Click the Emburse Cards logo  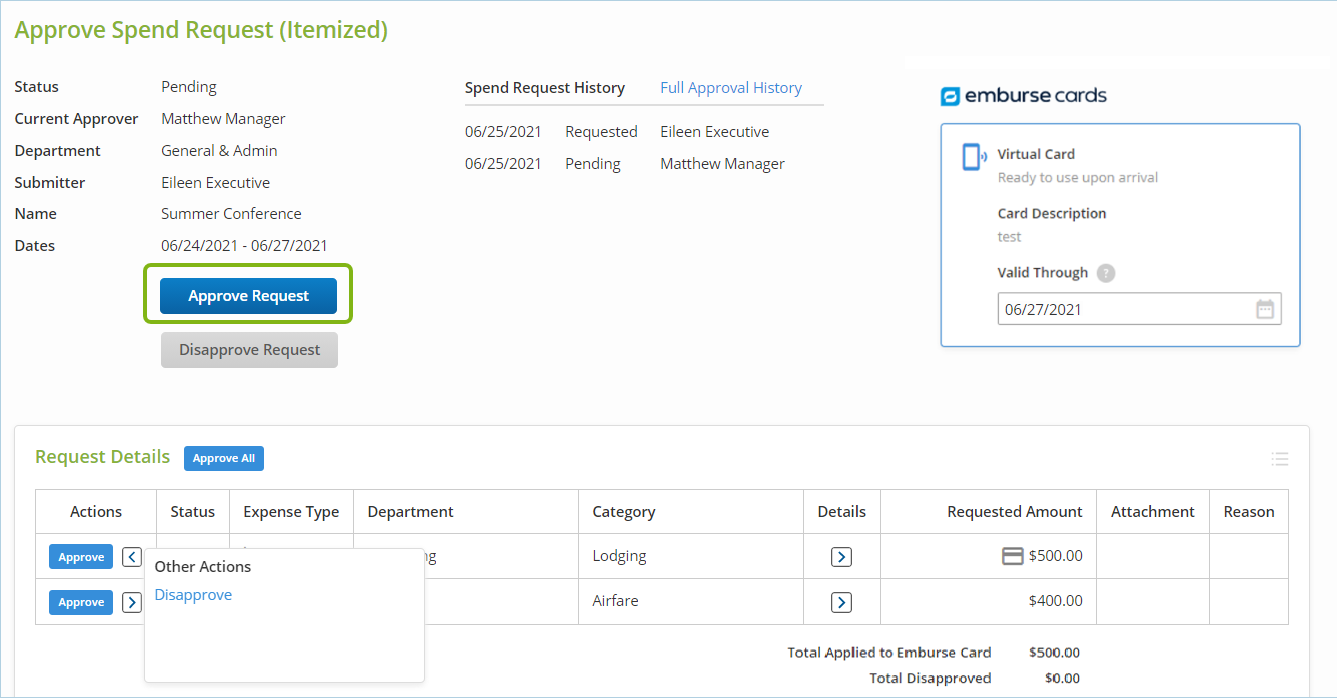1024,96
